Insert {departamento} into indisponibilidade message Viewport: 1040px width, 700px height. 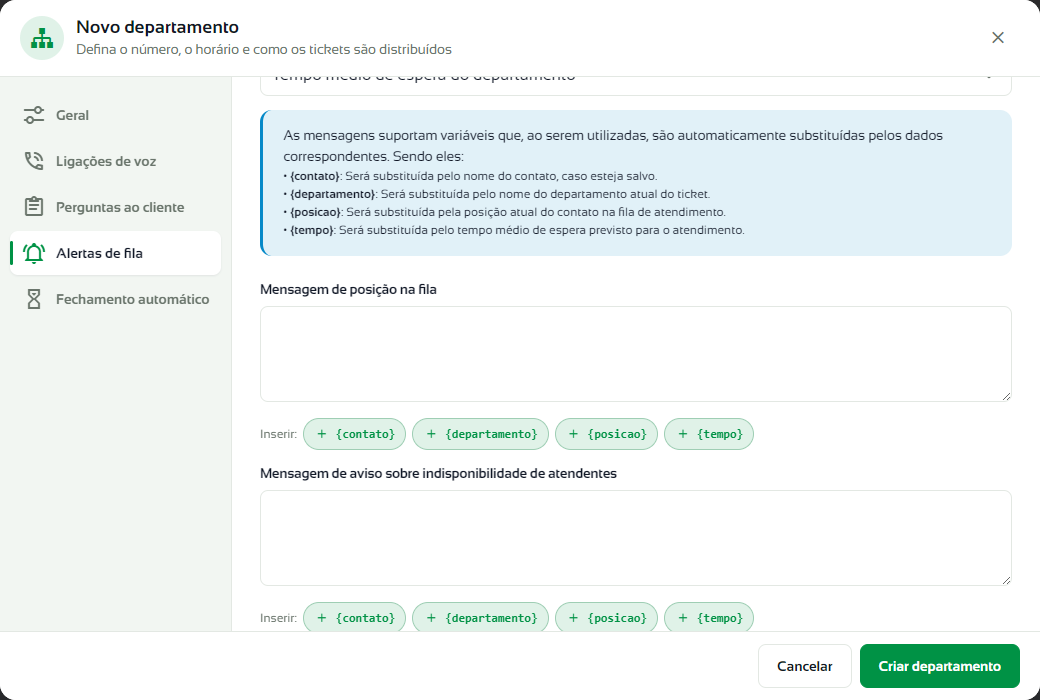[480, 617]
